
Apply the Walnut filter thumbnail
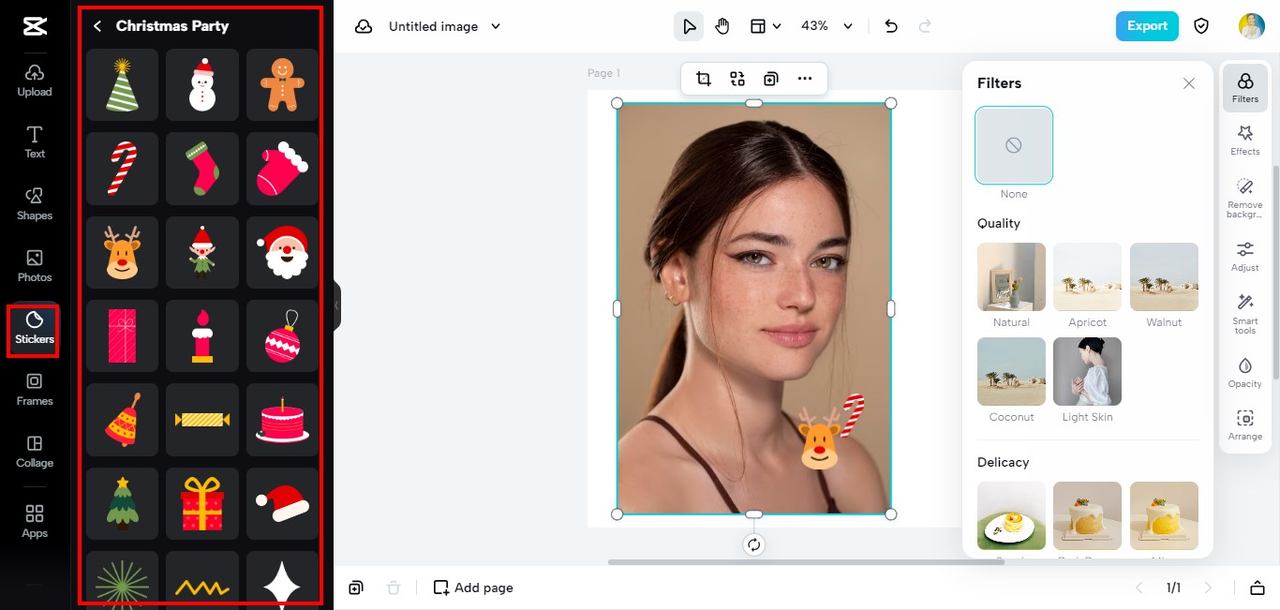pos(1164,277)
